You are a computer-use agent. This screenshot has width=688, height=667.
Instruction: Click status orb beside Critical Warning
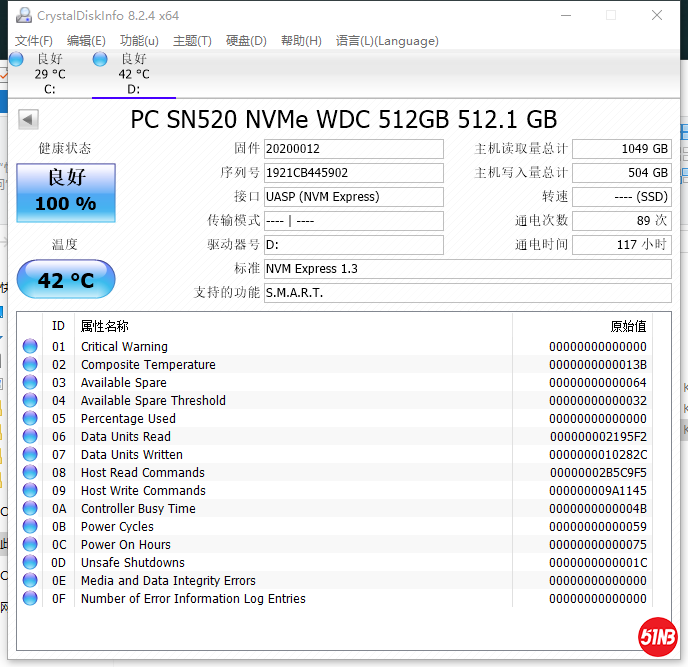(30, 347)
